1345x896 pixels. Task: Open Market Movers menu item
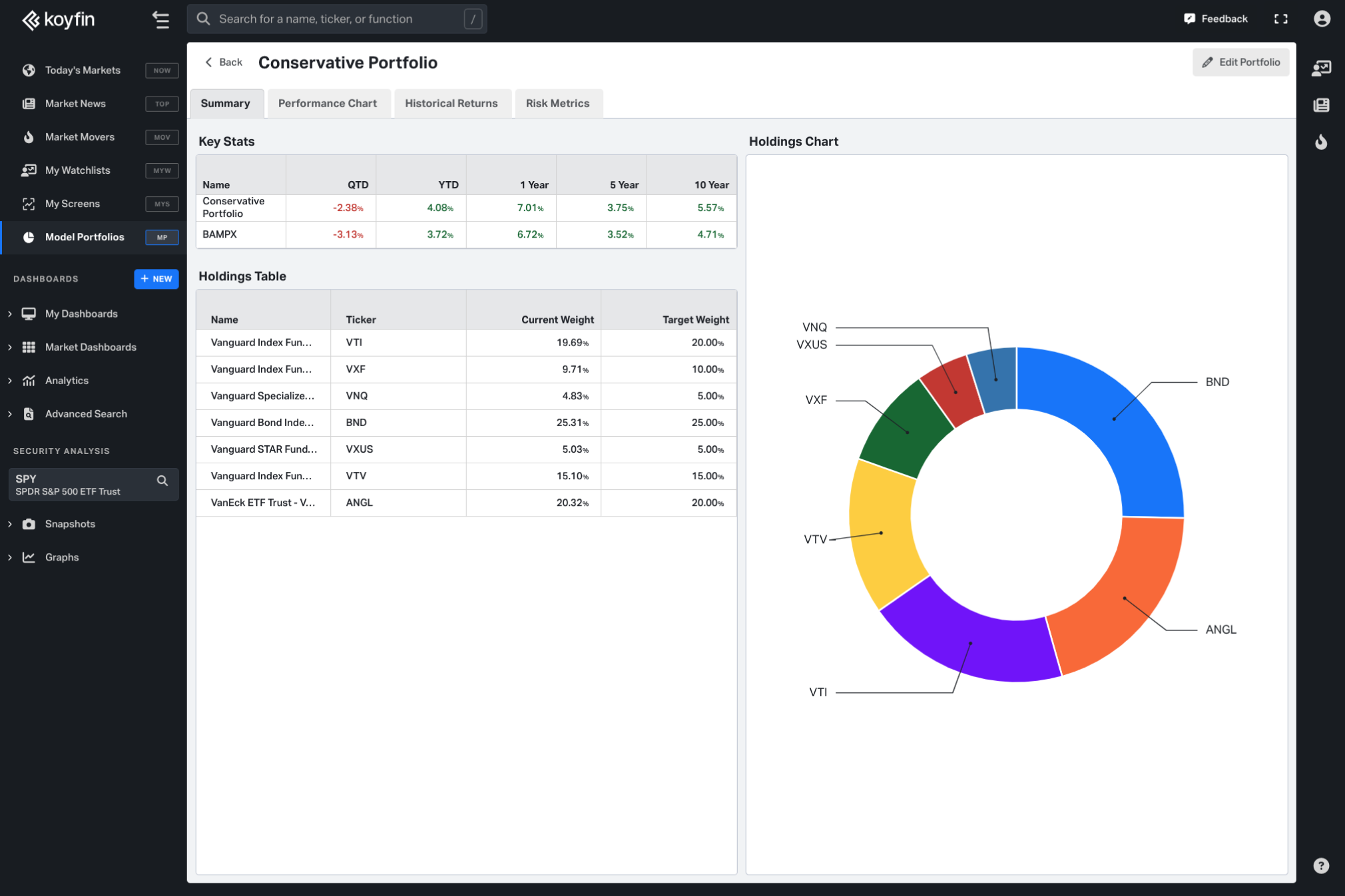tap(93, 136)
